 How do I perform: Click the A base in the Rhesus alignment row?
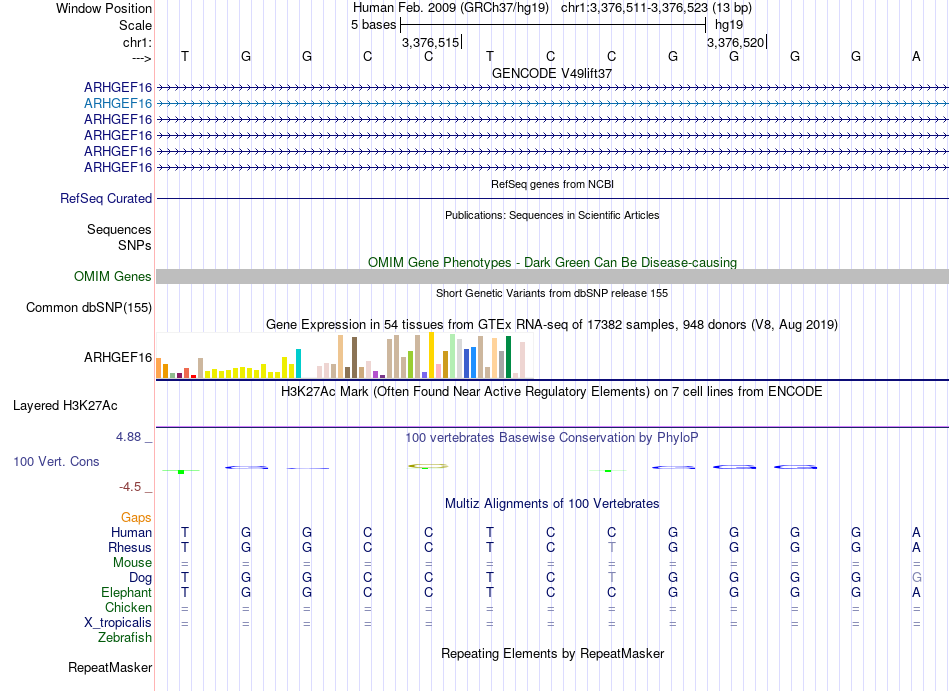coord(916,547)
